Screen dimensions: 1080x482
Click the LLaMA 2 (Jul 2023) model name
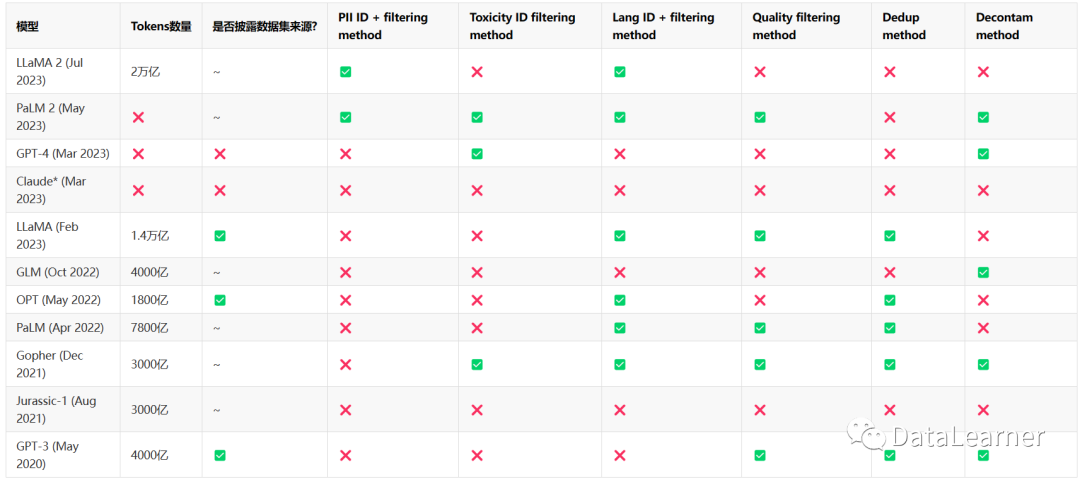point(51,71)
